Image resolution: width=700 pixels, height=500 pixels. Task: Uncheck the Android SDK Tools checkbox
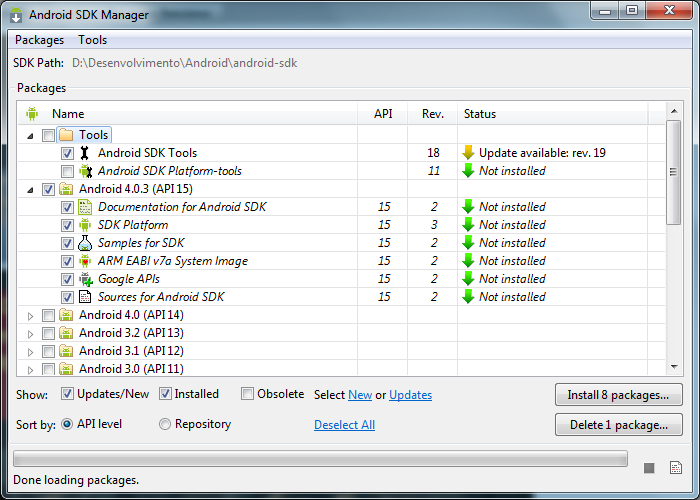click(67, 153)
